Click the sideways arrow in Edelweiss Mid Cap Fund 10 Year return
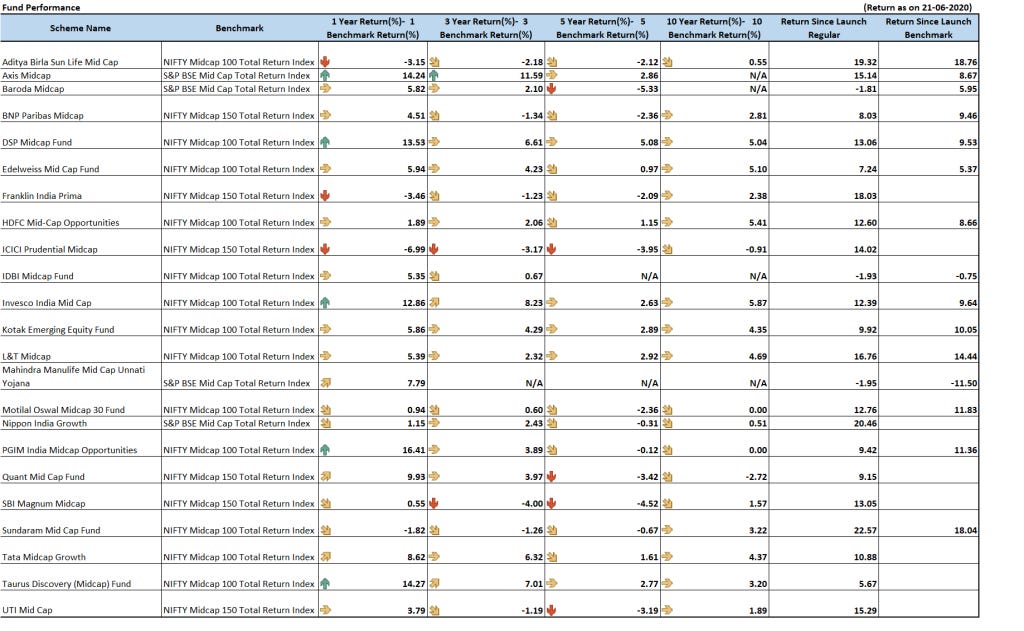1024x631 pixels. click(667, 169)
